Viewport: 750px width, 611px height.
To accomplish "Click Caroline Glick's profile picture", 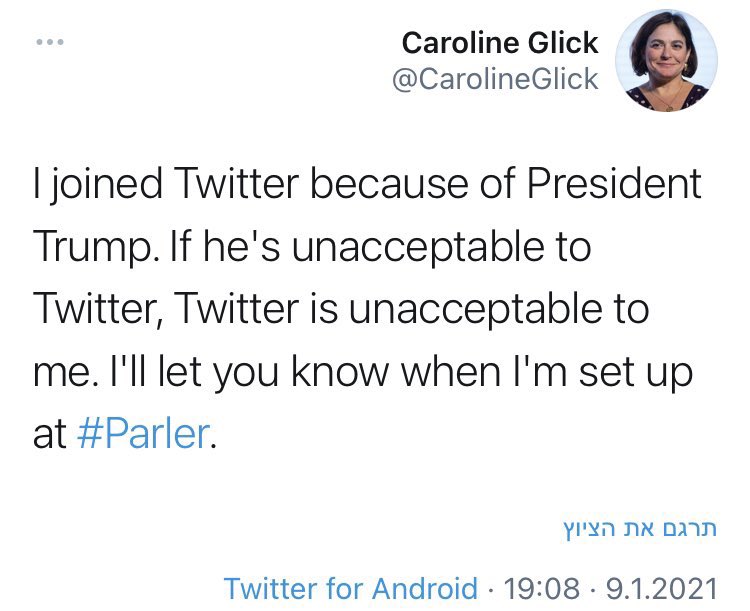I will pyautogui.click(x=666, y=61).
